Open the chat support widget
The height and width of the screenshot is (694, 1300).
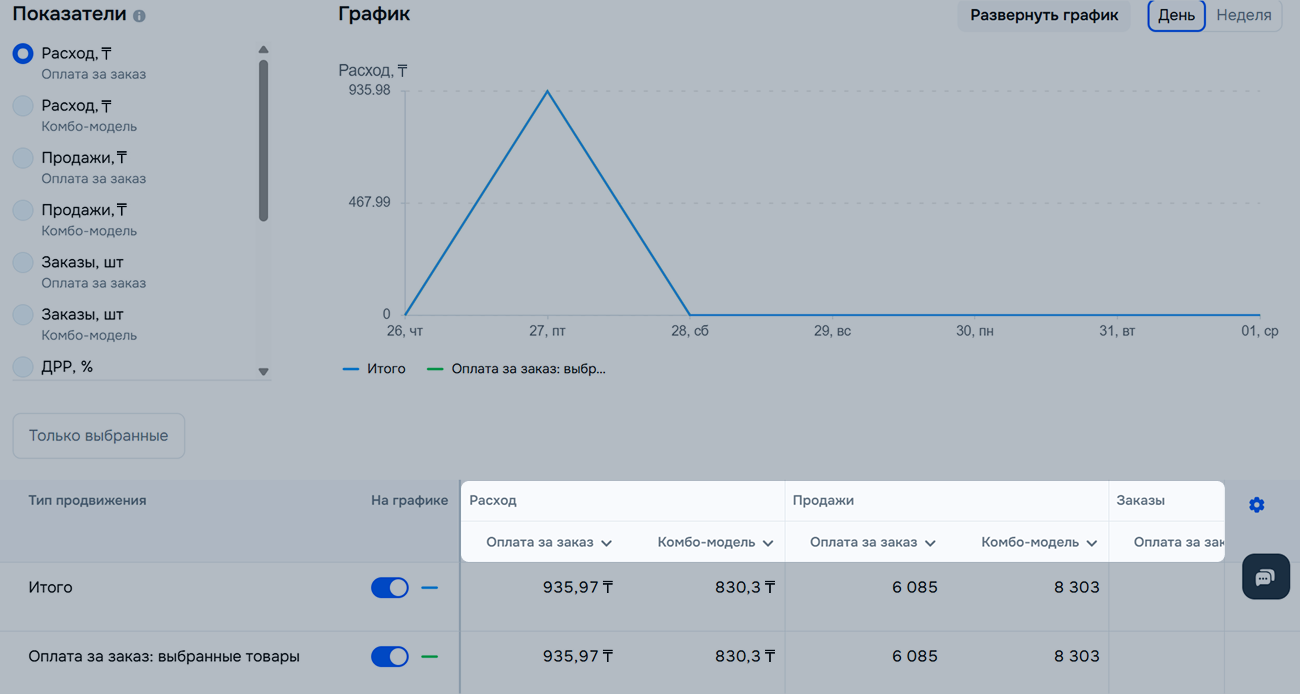[x=1265, y=578]
